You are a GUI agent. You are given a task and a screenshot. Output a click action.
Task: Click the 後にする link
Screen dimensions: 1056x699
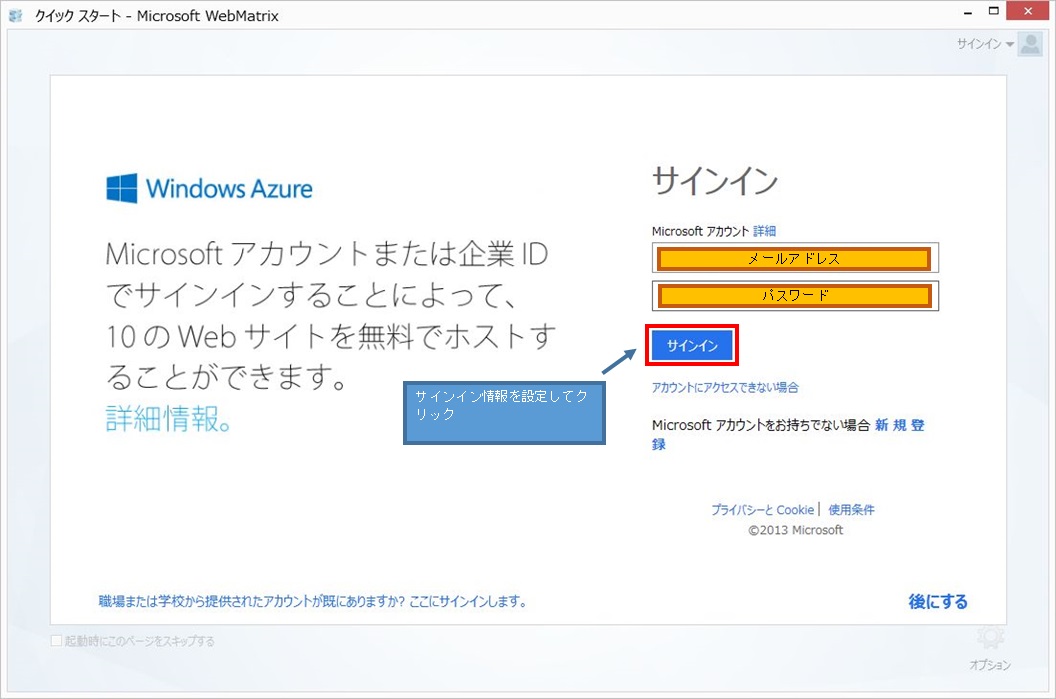[x=937, y=601]
